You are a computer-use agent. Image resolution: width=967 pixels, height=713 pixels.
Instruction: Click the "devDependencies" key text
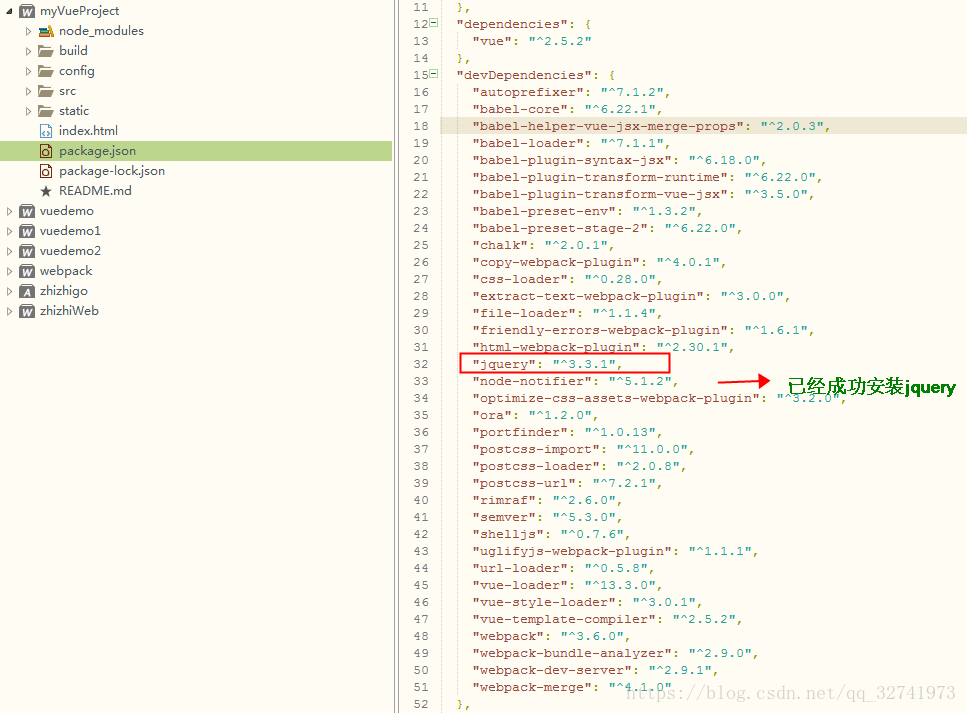(x=524, y=75)
